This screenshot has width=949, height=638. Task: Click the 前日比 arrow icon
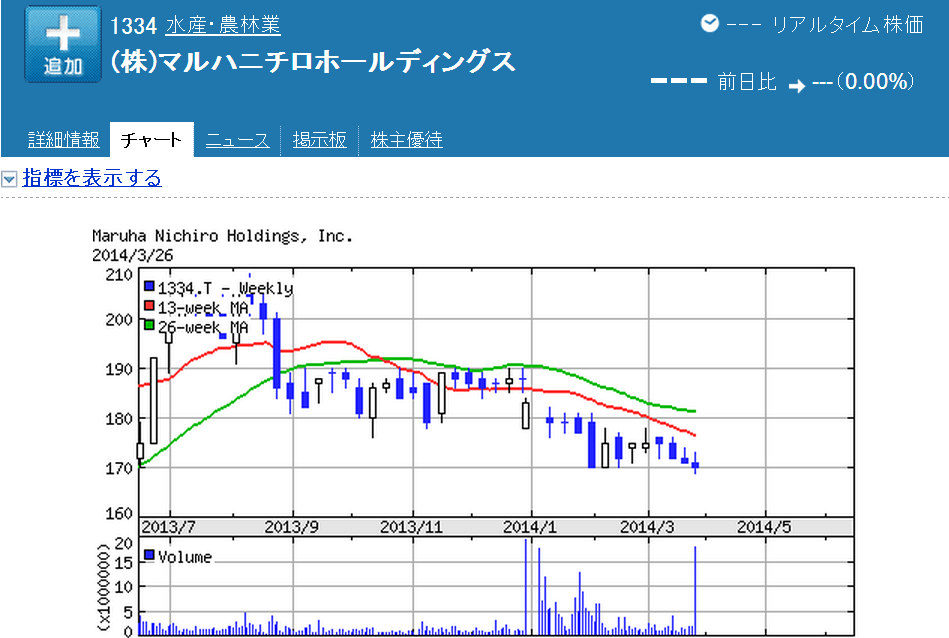[x=797, y=86]
